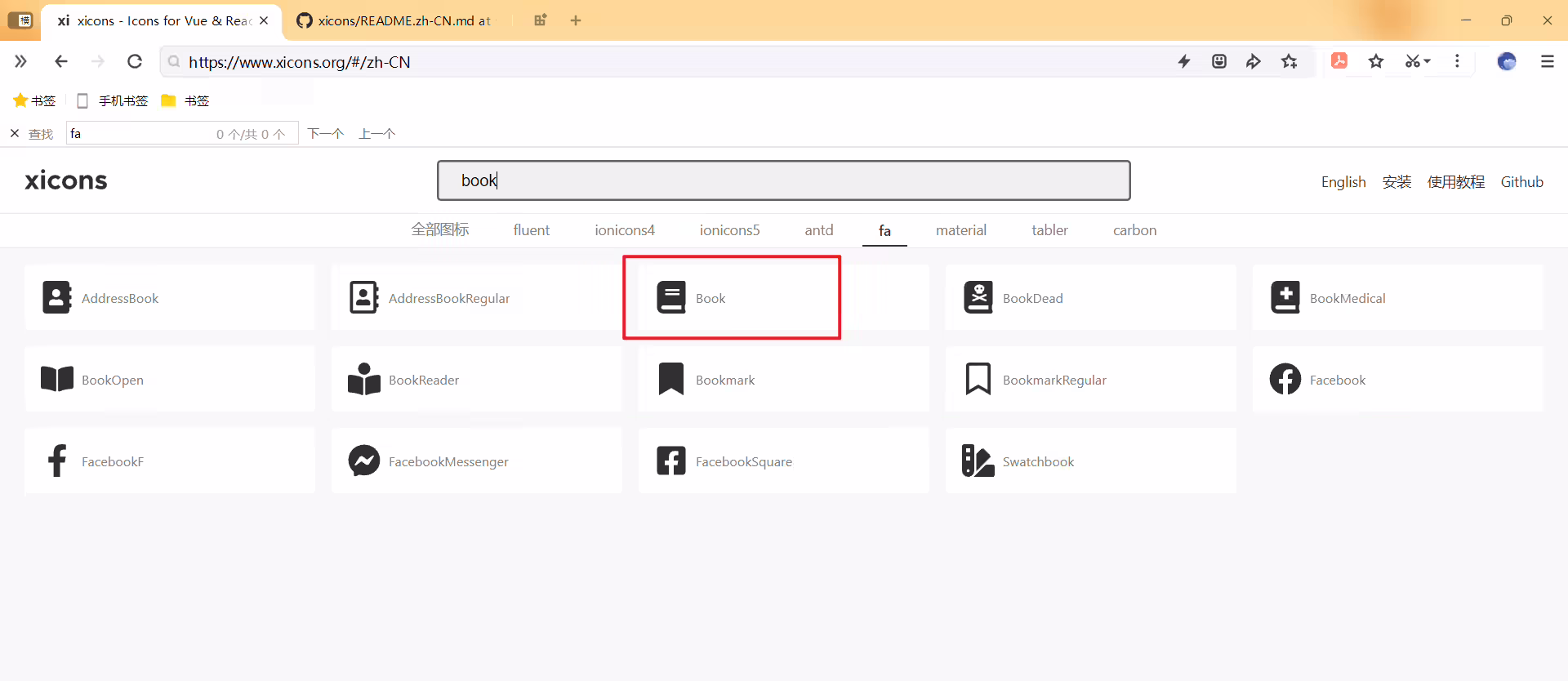Open the 全部图标 tab
Viewport: 1568px width, 681px height.
coord(440,230)
